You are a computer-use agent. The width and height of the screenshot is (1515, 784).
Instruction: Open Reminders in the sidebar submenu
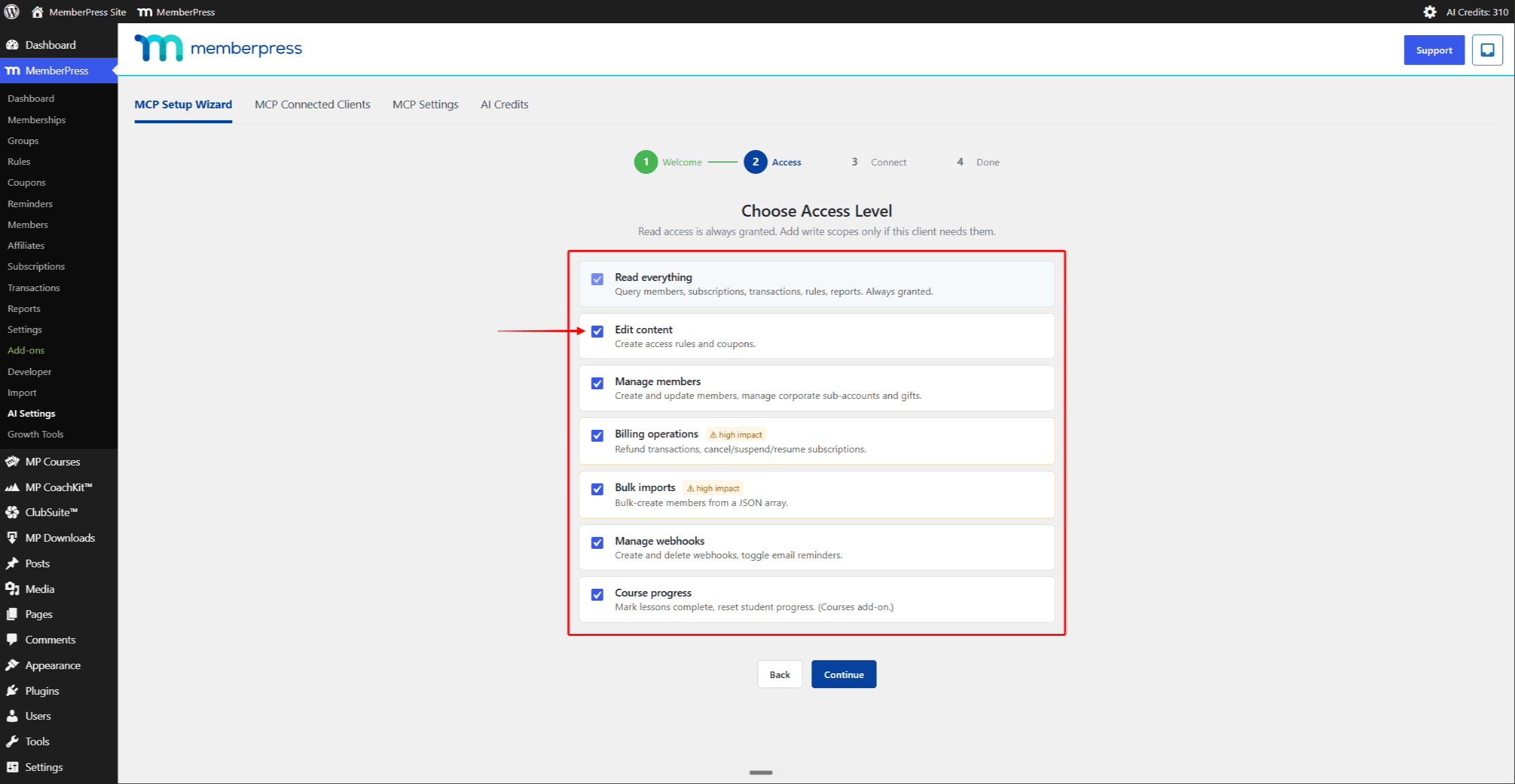(x=30, y=204)
